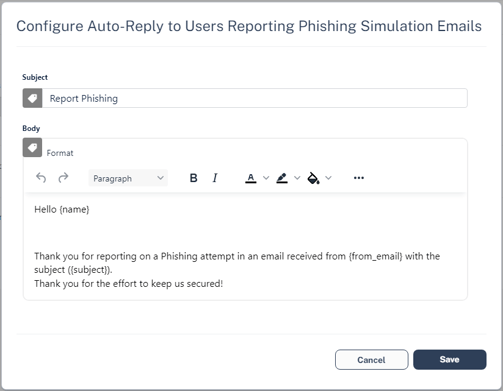The height and width of the screenshot is (391, 503).
Task: Click 'Thank you for the effort' line
Action: [128, 284]
